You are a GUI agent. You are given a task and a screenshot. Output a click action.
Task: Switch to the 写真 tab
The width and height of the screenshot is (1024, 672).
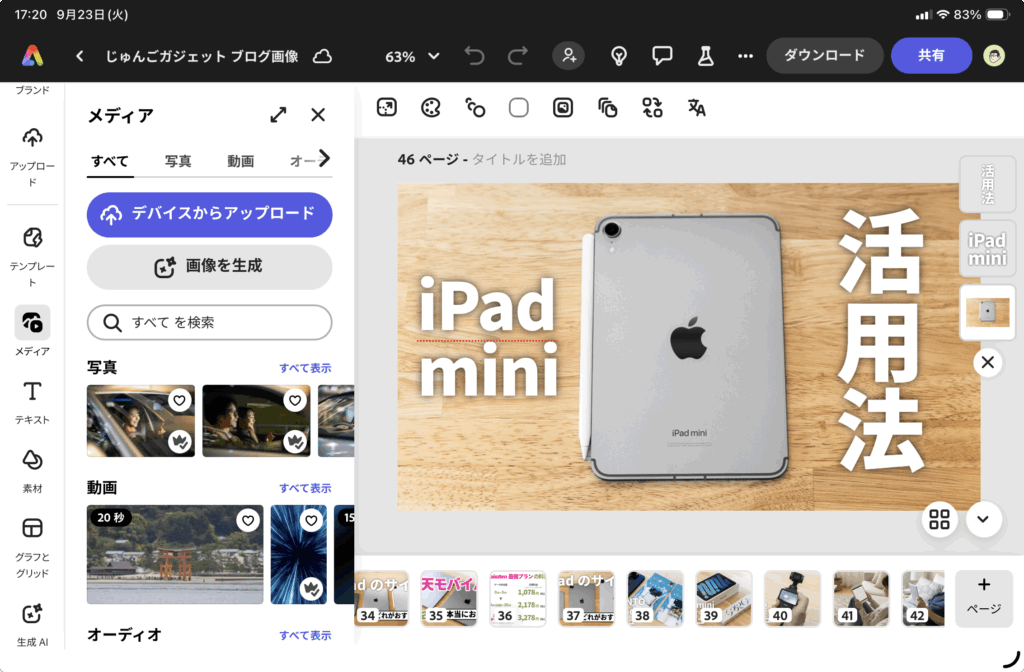click(x=178, y=161)
